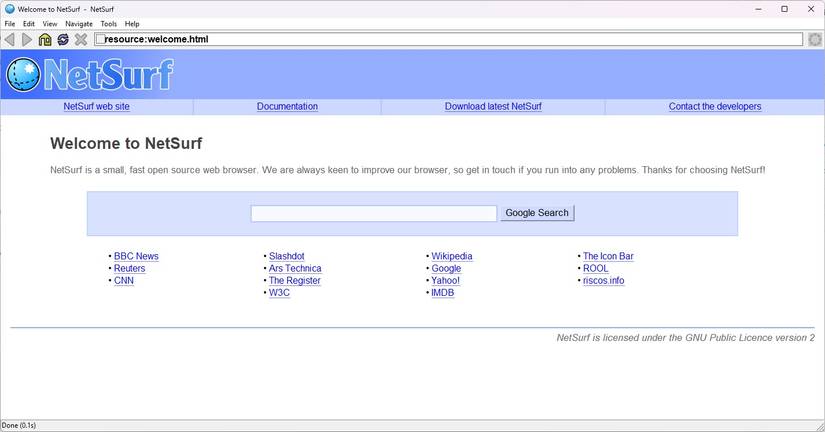Visit the BBC News link
Viewport: 825px width, 432px height.
click(136, 256)
